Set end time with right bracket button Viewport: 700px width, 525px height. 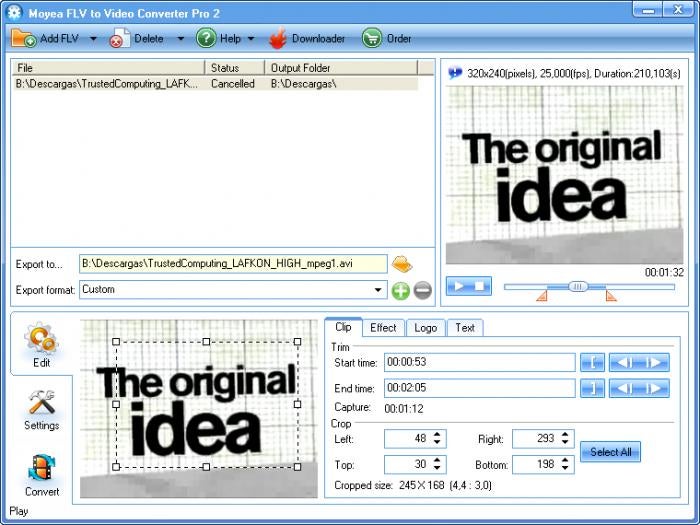592,388
